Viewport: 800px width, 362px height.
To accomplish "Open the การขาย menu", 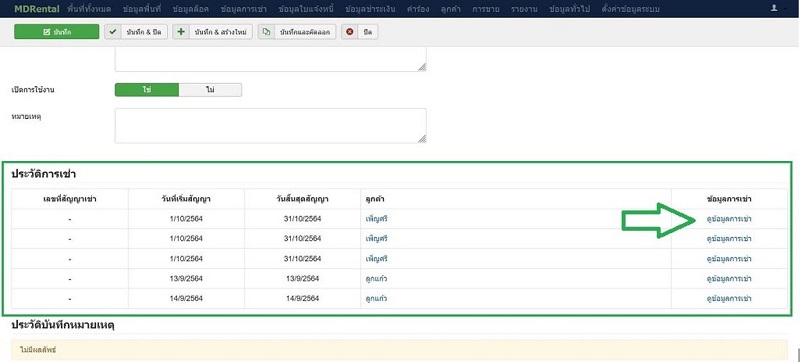I will click(485, 9).
